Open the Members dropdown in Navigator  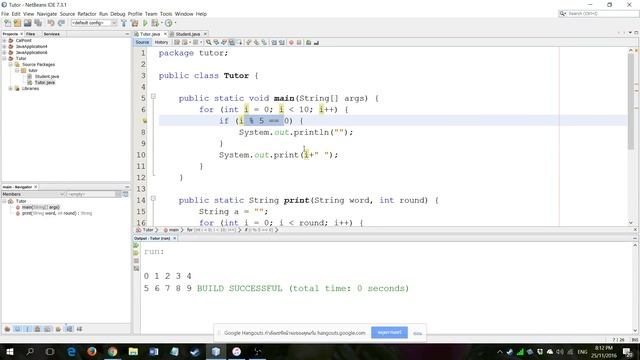tap(33, 194)
